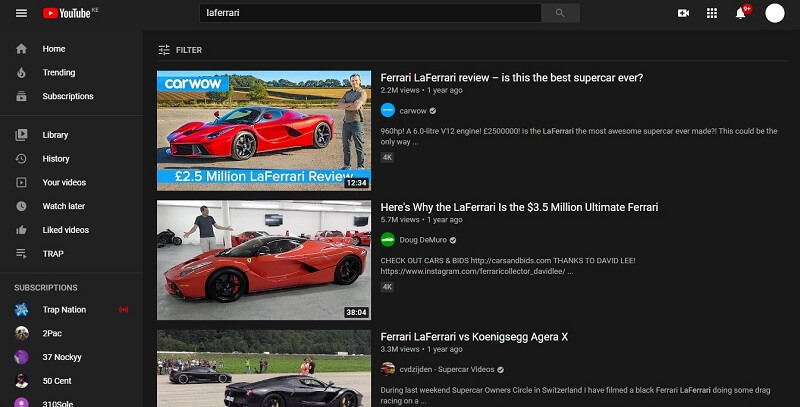This screenshot has height=407, width=800.
Task: Open the TRAP playlist item
Action: [x=71, y=253]
